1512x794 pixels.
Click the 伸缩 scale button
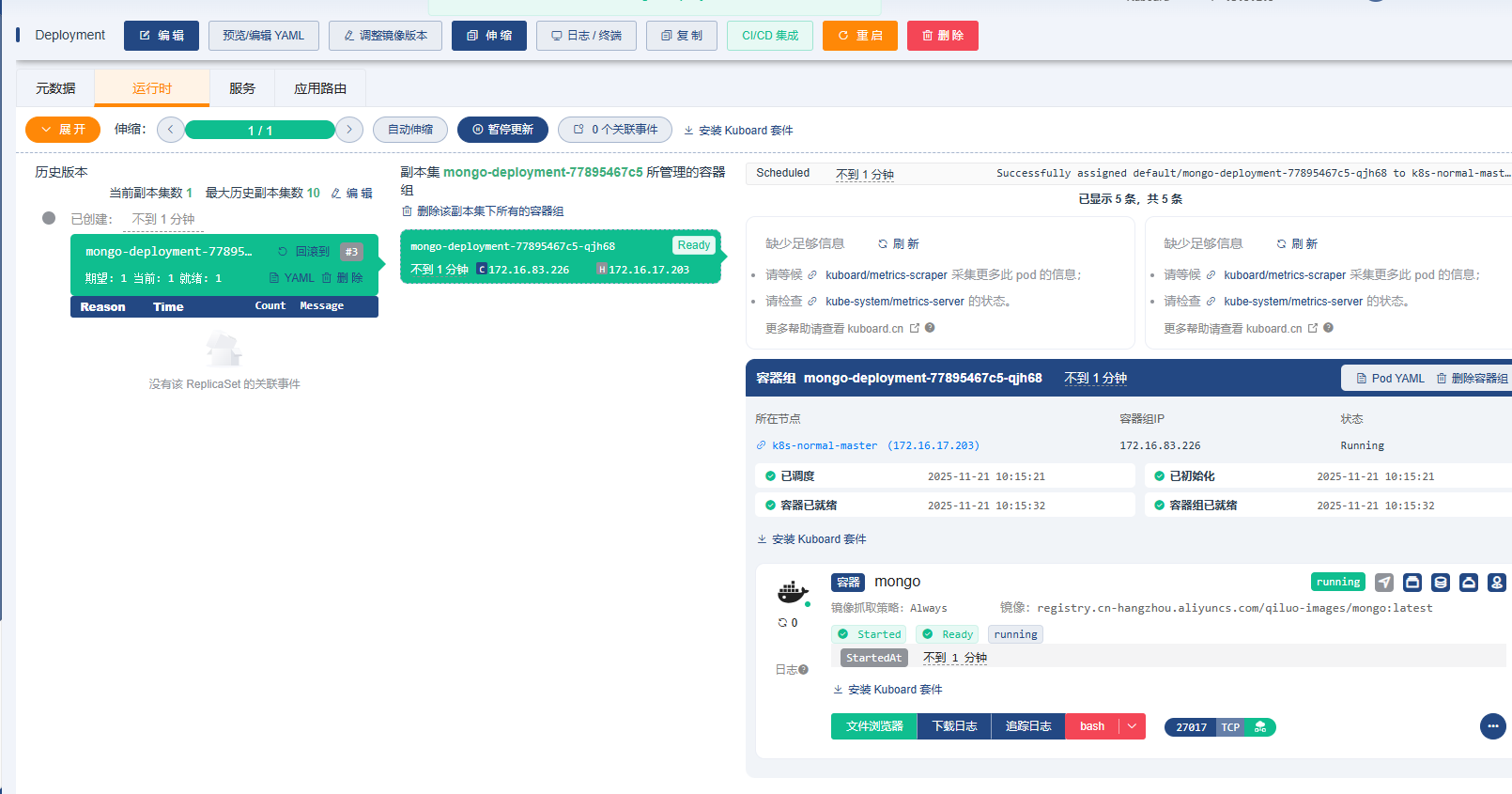click(489, 36)
